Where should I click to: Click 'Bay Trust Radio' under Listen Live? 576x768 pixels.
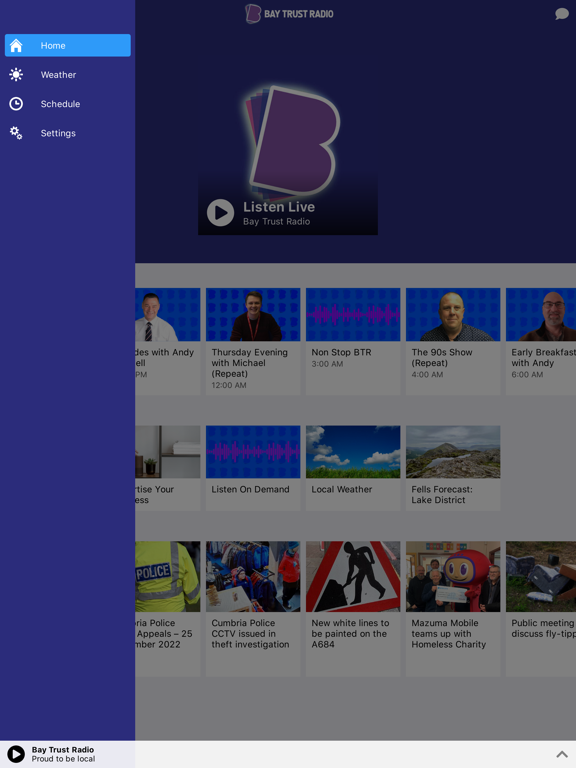point(277,221)
